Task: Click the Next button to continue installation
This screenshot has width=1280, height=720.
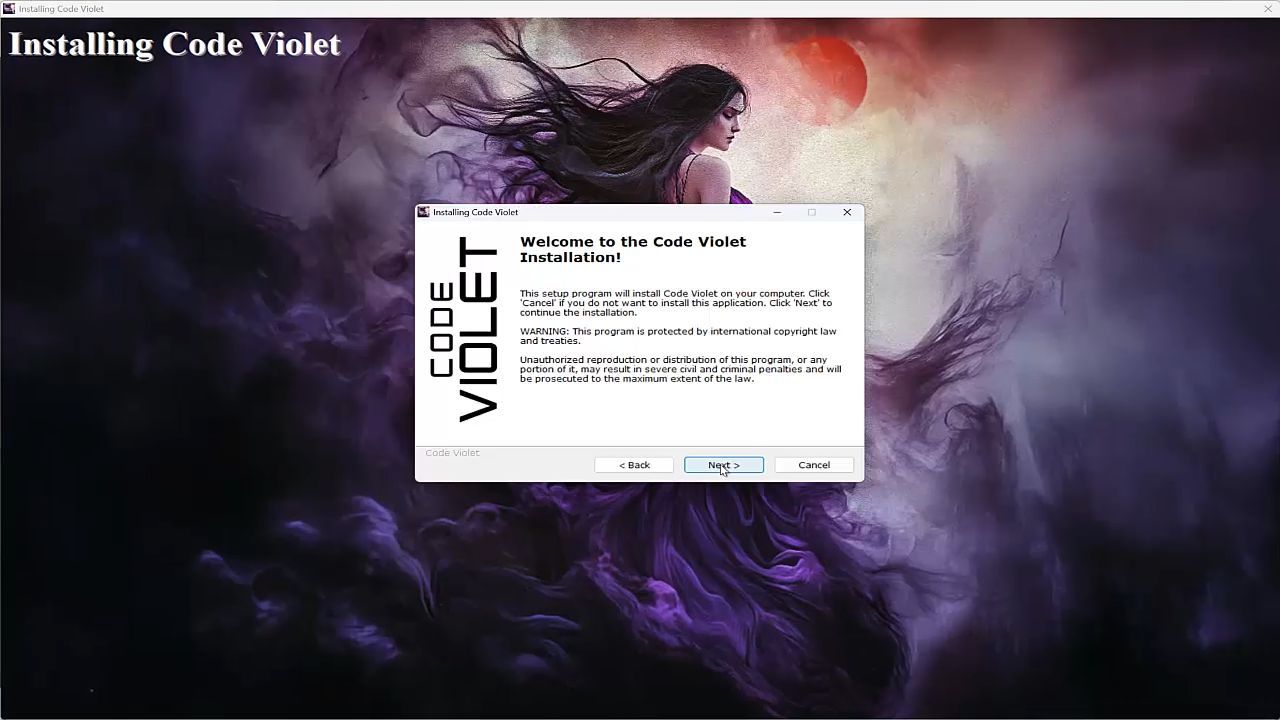Action: click(x=723, y=465)
